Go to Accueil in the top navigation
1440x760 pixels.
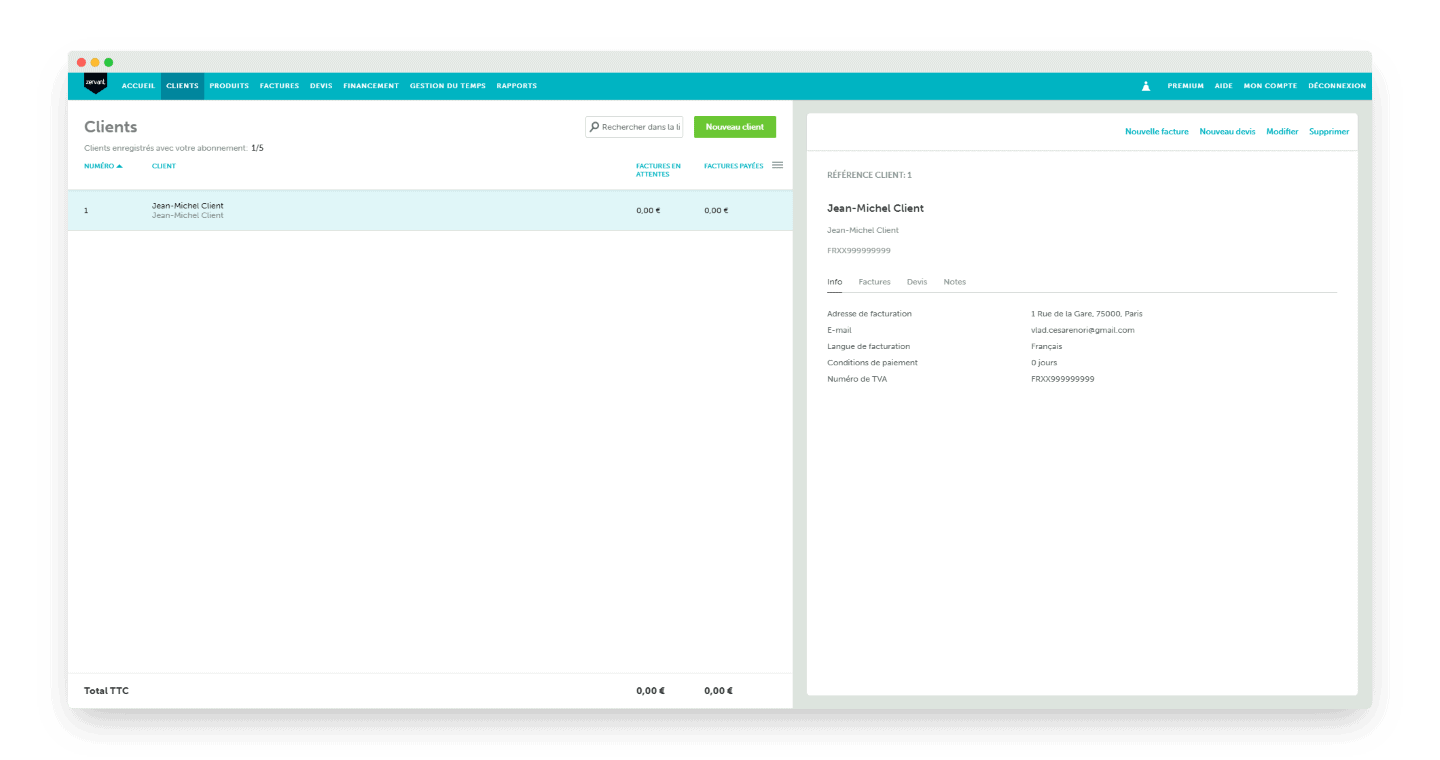tap(138, 86)
